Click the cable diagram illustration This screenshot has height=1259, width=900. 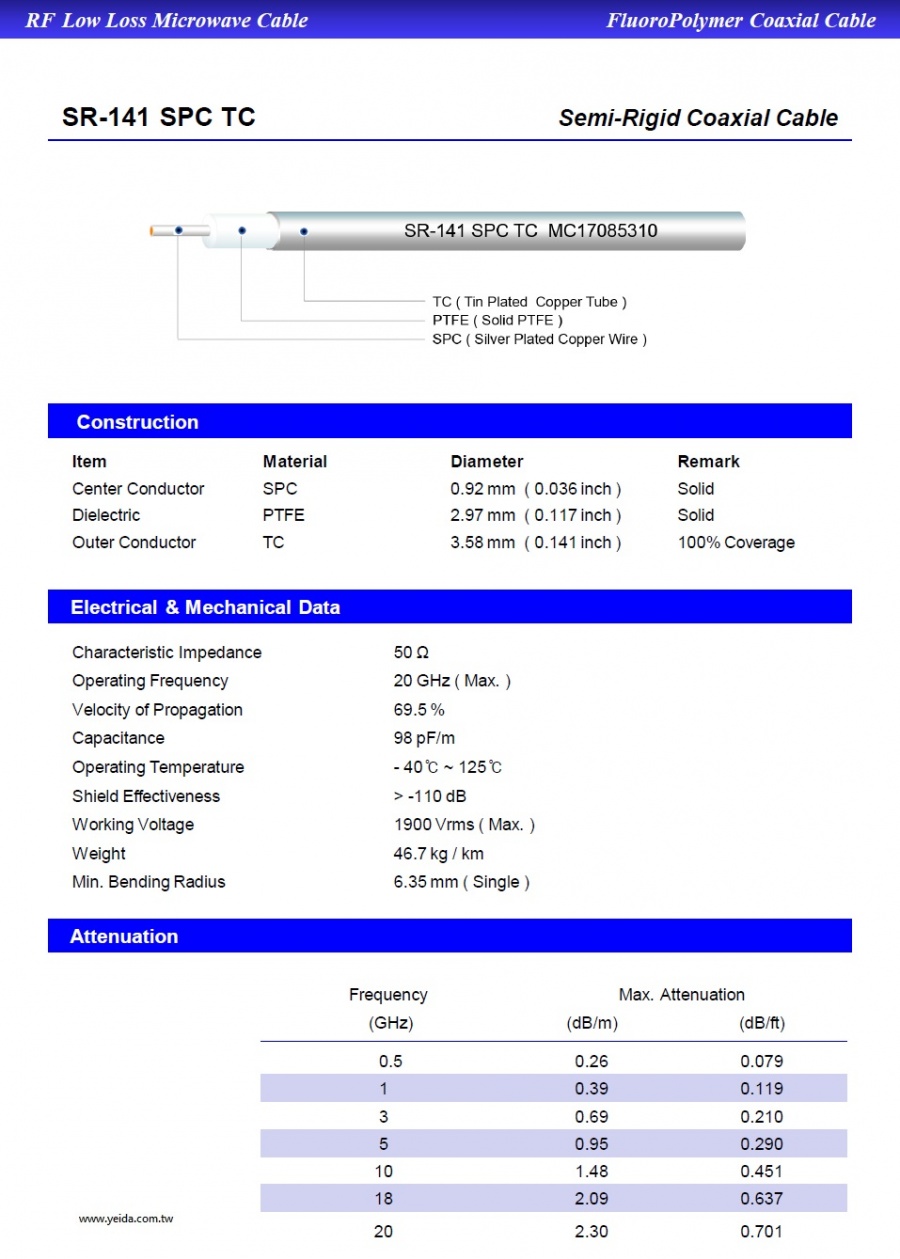[446, 231]
